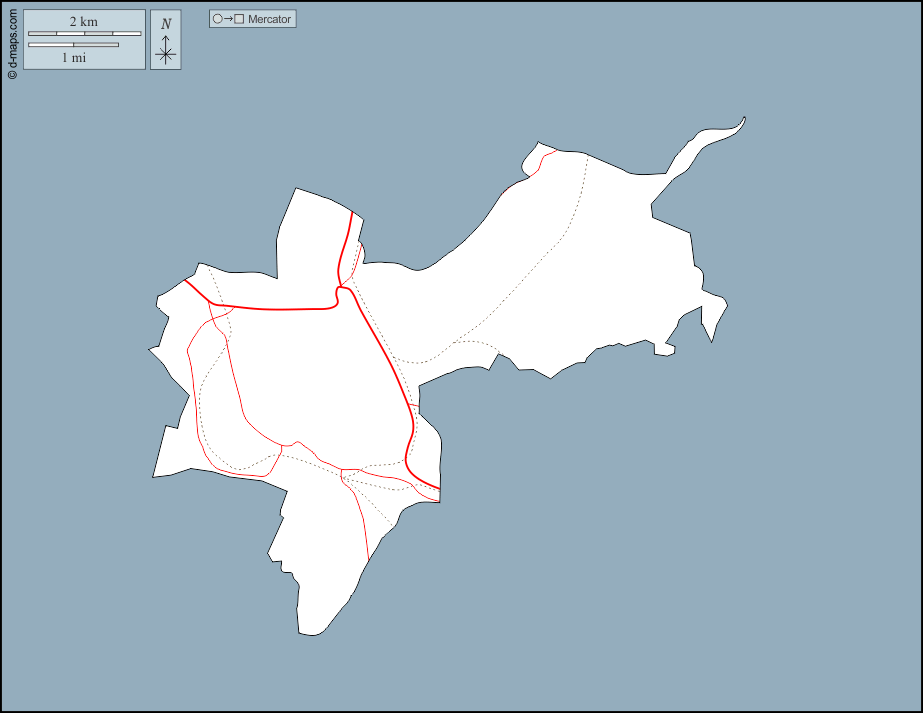The width and height of the screenshot is (923, 713).
Task: Click the "1 mi" scale text
Action: 74,58
